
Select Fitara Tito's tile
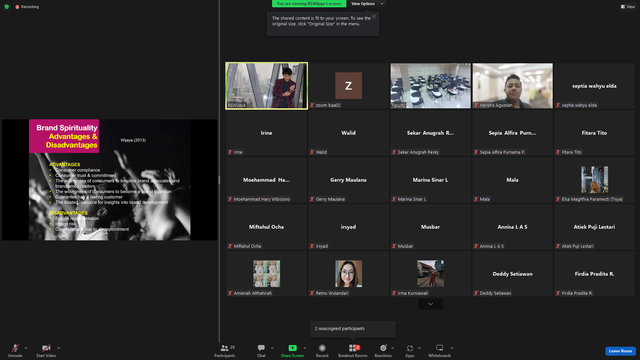pos(594,133)
